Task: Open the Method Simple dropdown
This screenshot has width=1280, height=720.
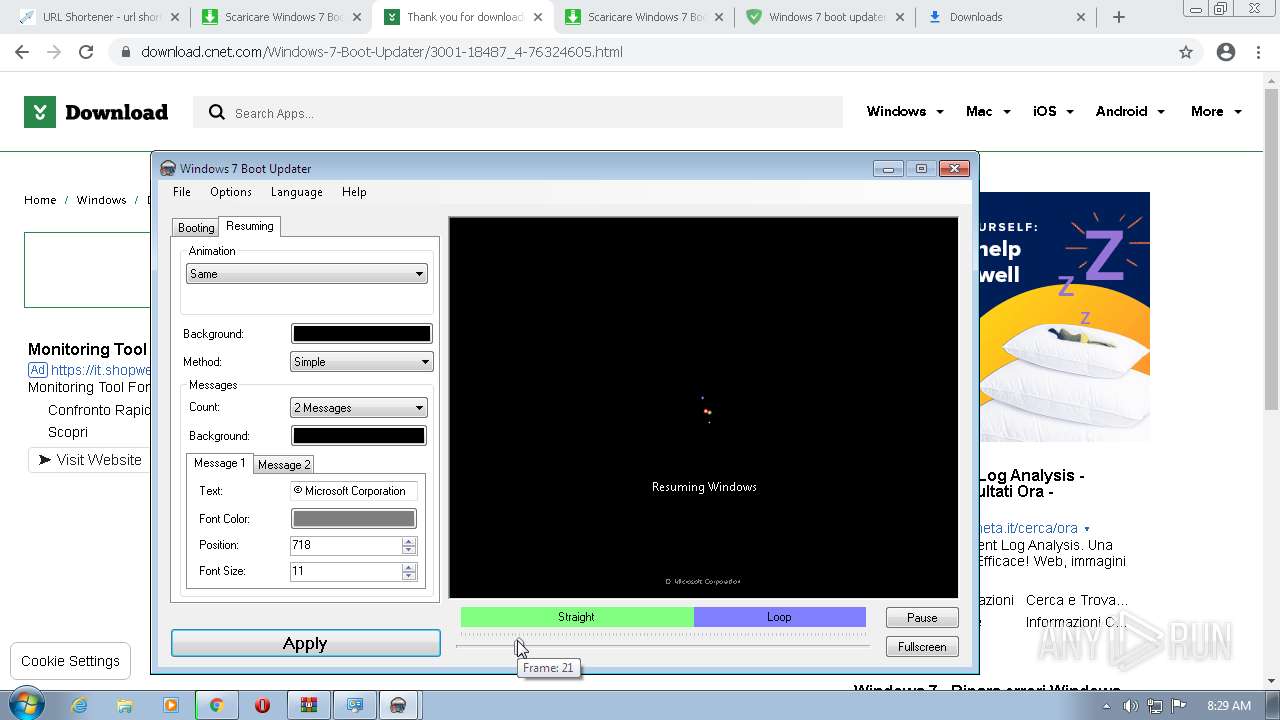Action: pos(362,362)
